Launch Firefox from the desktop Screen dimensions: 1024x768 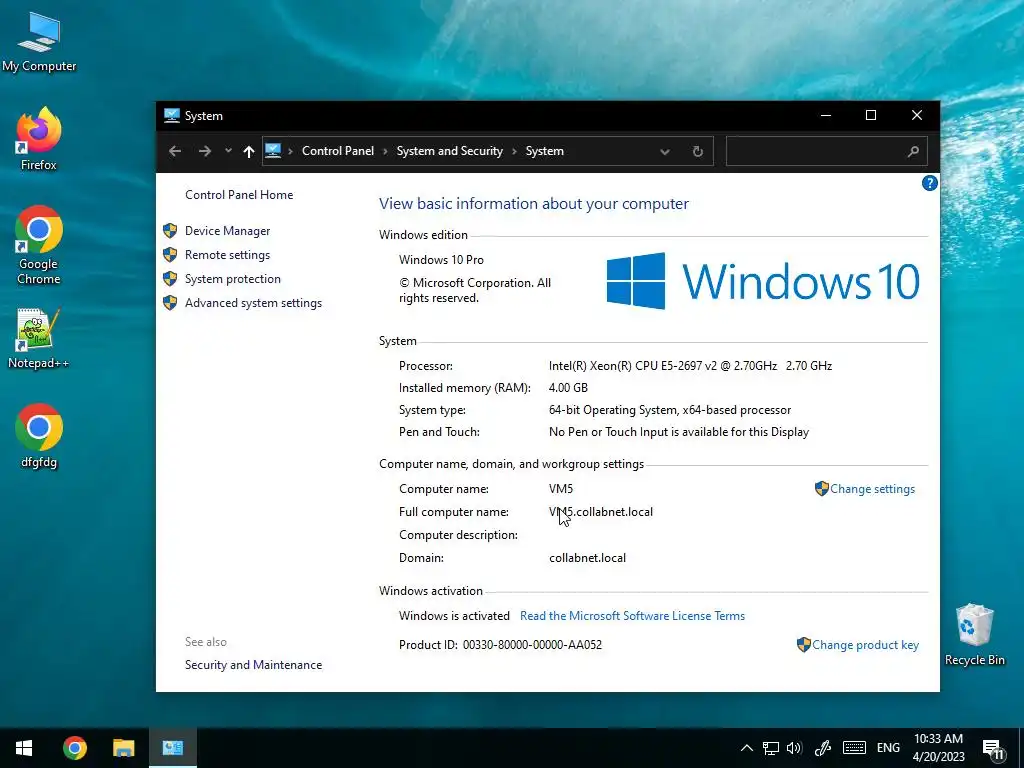coord(39,139)
